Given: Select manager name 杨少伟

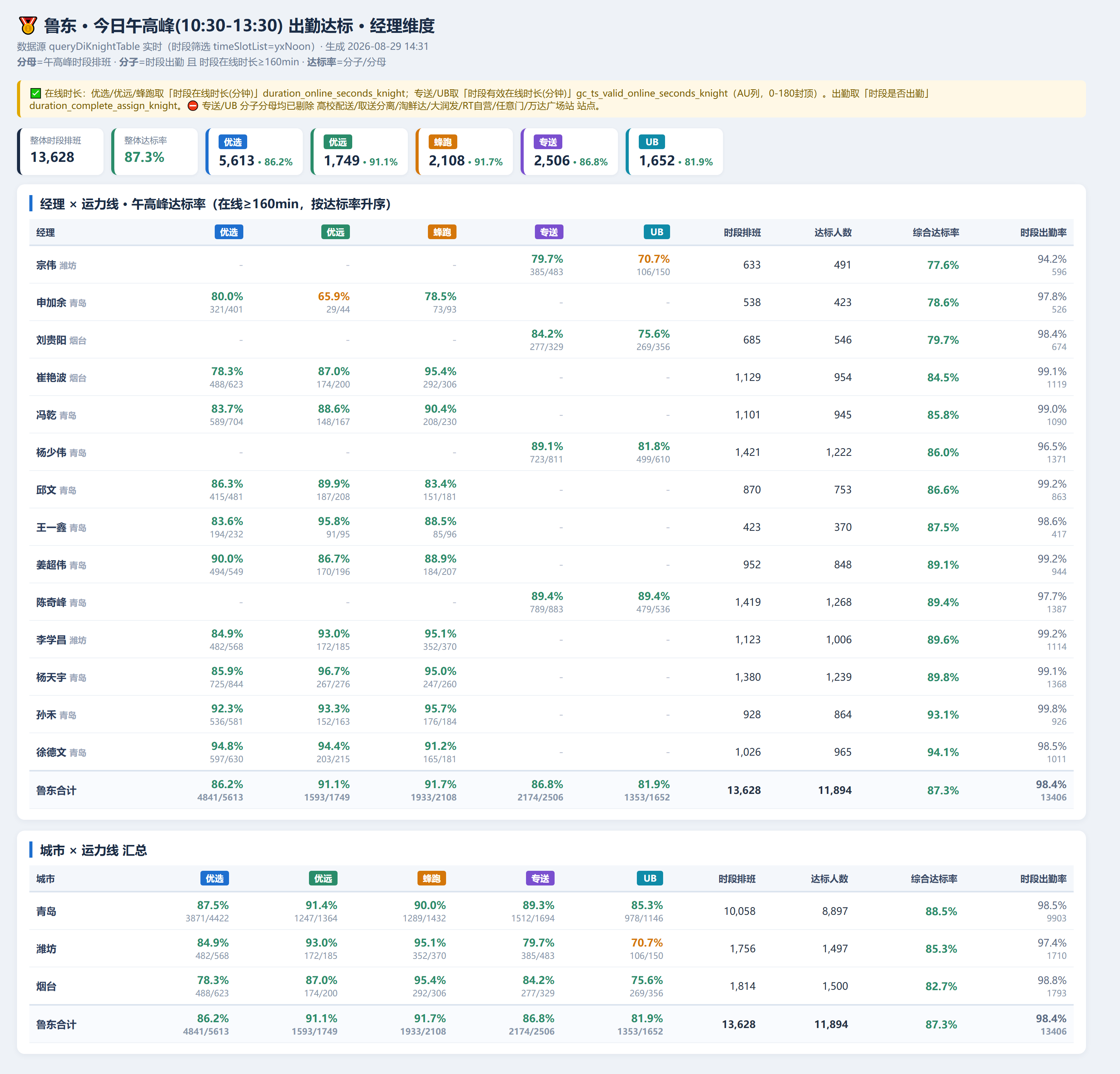Looking at the screenshot, I should click(x=51, y=452).
